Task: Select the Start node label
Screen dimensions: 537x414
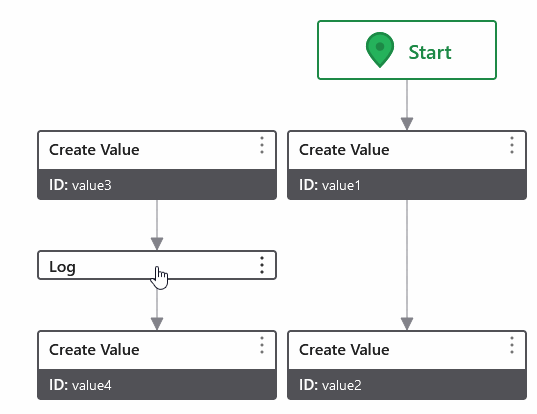Action: pyautogui.click(x=430, y=52)
